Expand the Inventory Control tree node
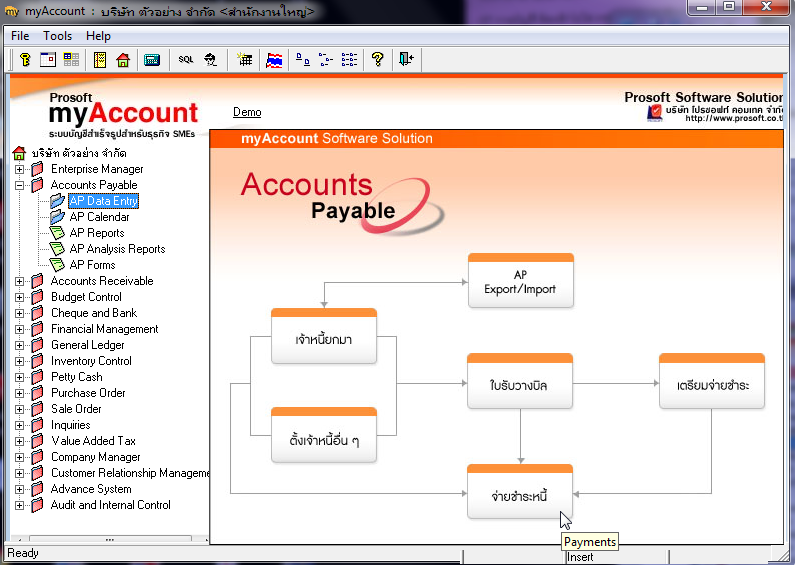Image resolution: width=795 pixels, height=565 pixels. 19,361
